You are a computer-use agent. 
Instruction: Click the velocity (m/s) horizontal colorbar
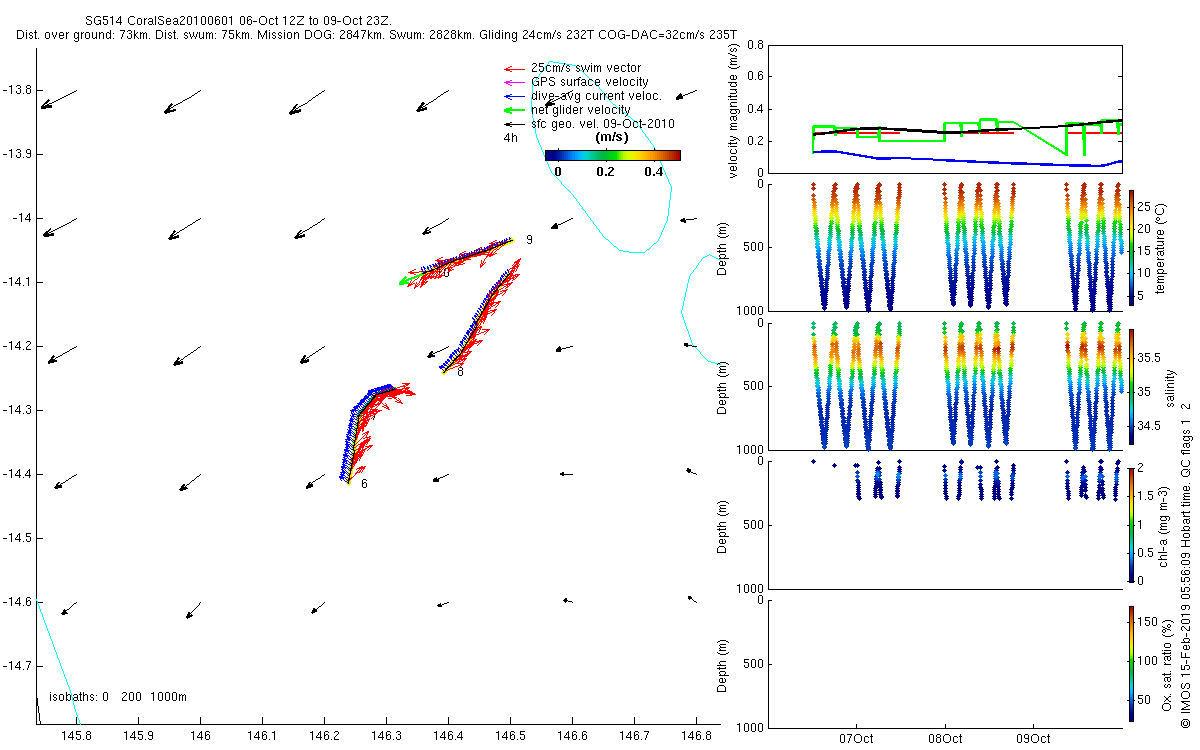[x=612, y=155]
